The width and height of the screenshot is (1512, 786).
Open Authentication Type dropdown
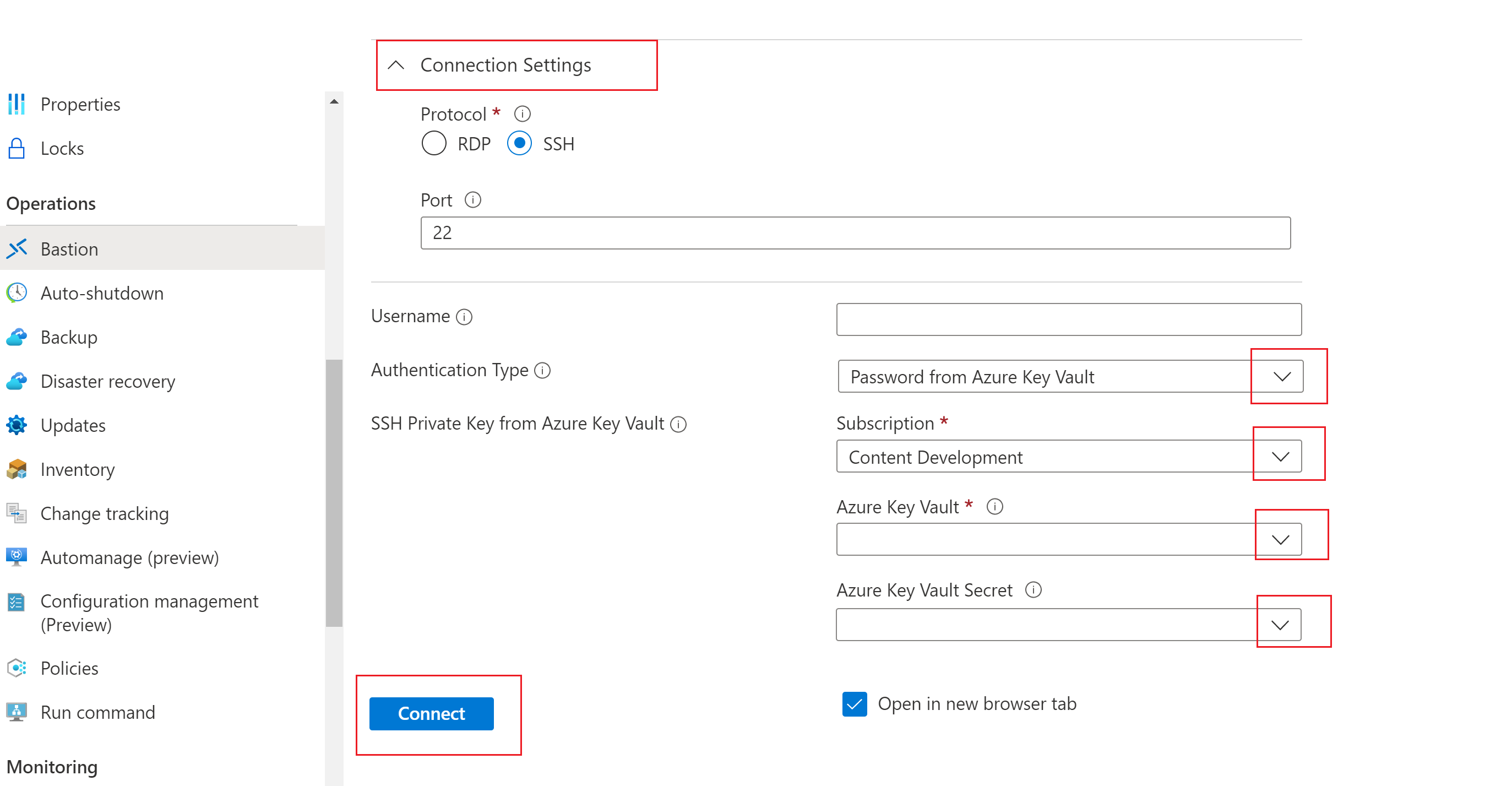[x=1280, y=377]
